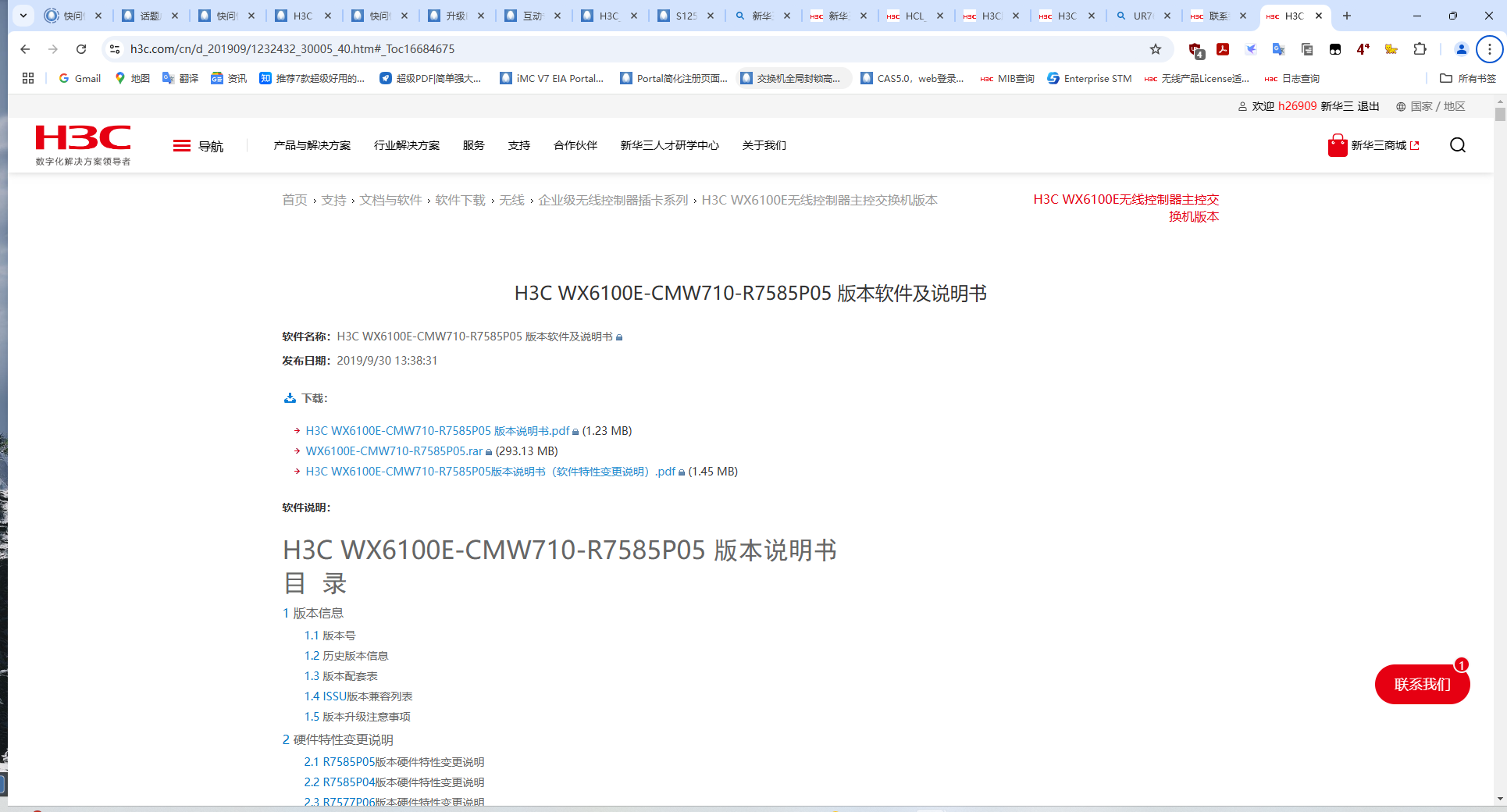
Task: Jump to section 1.5 版本升级注意事项
Action: coord(357,717)
